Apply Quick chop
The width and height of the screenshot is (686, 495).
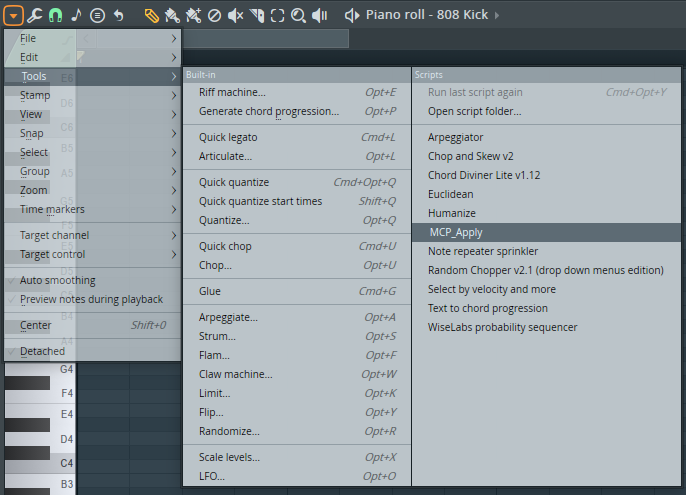click(297, 246)
